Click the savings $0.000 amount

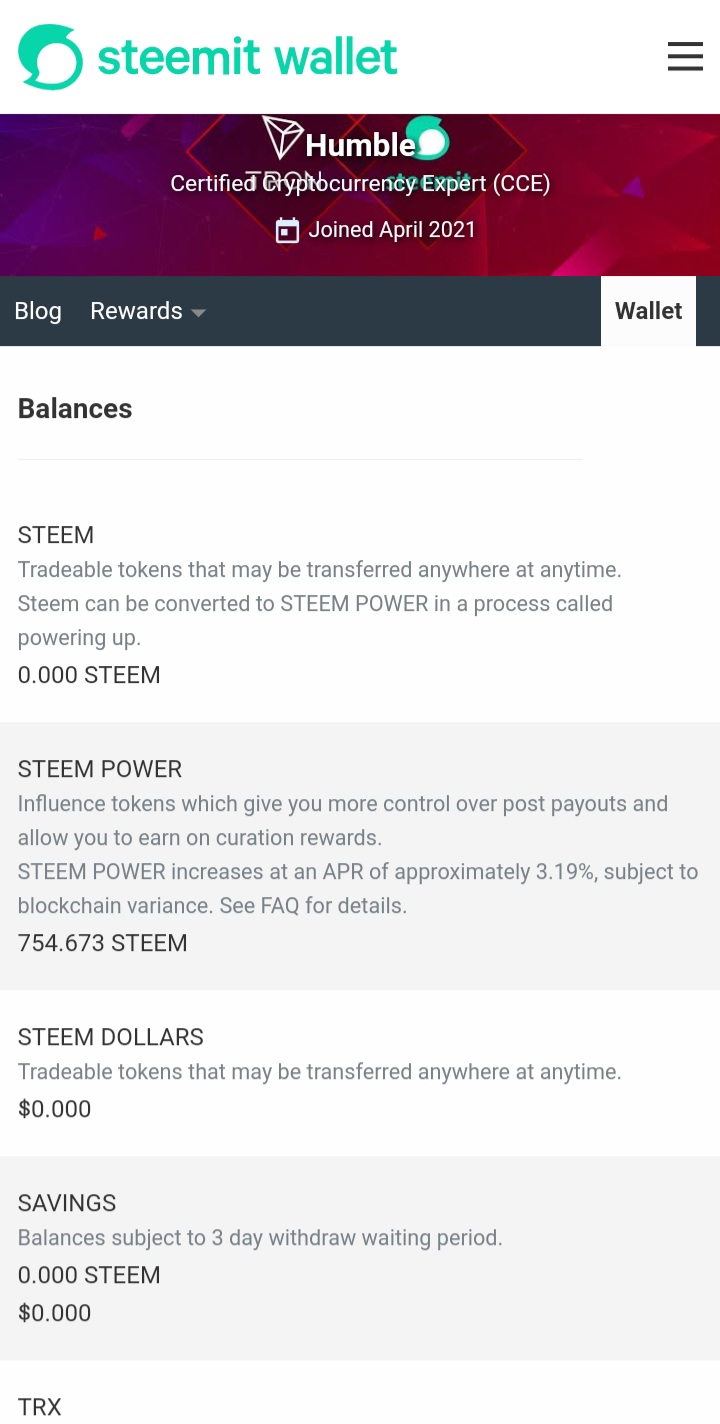point(54,1313)
